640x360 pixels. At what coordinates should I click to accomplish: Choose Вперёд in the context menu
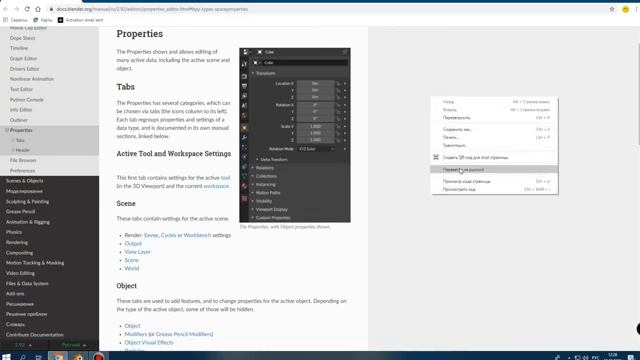(x=494, y=110)
